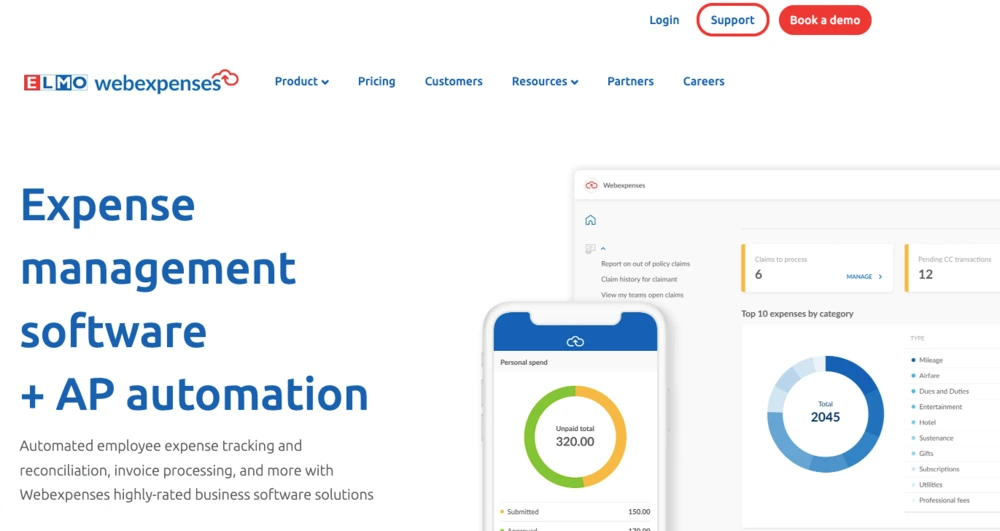
Task: Go to the Customers page
Action: point(453,82)
